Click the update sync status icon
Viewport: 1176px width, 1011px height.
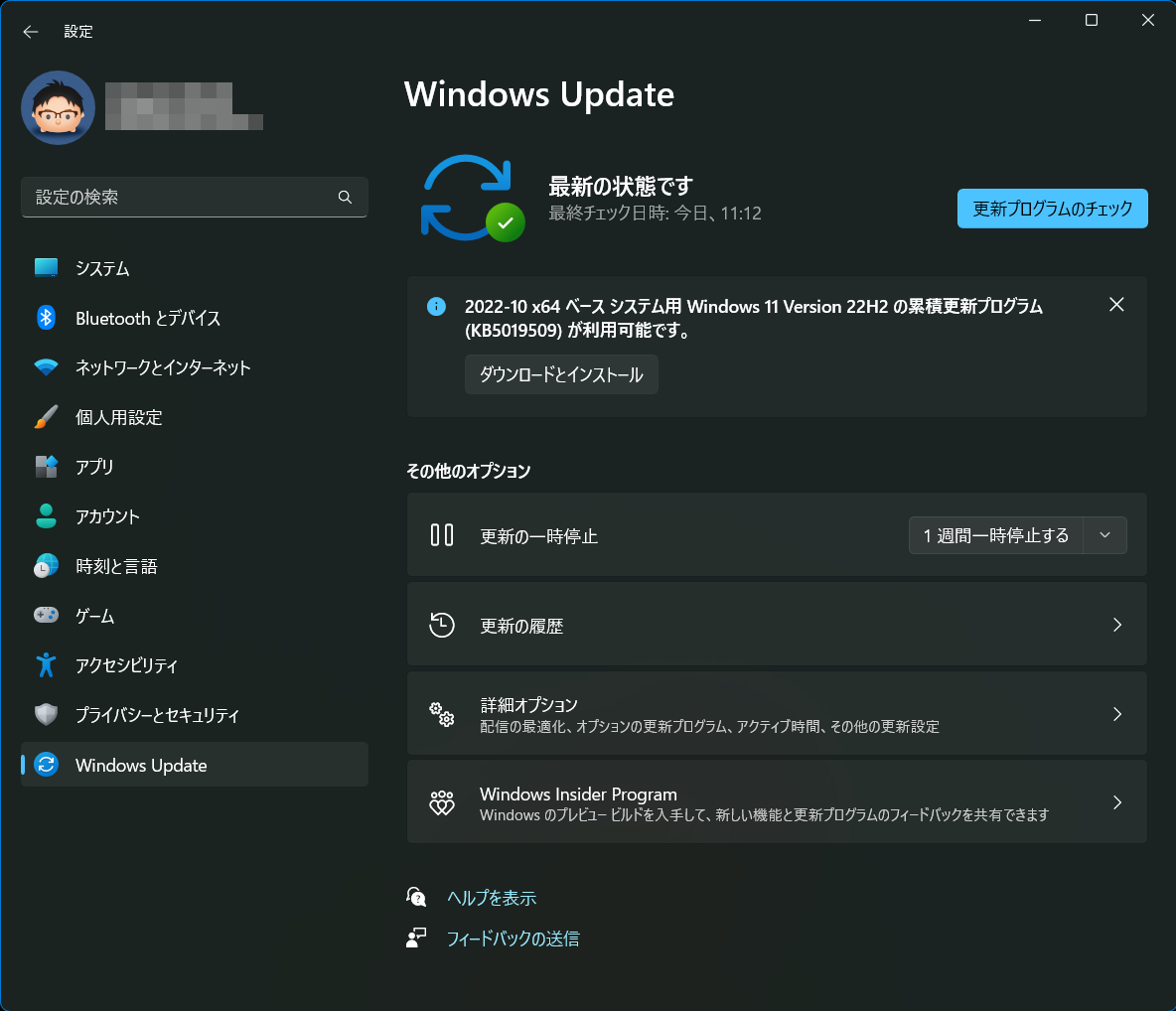[473, 198]
